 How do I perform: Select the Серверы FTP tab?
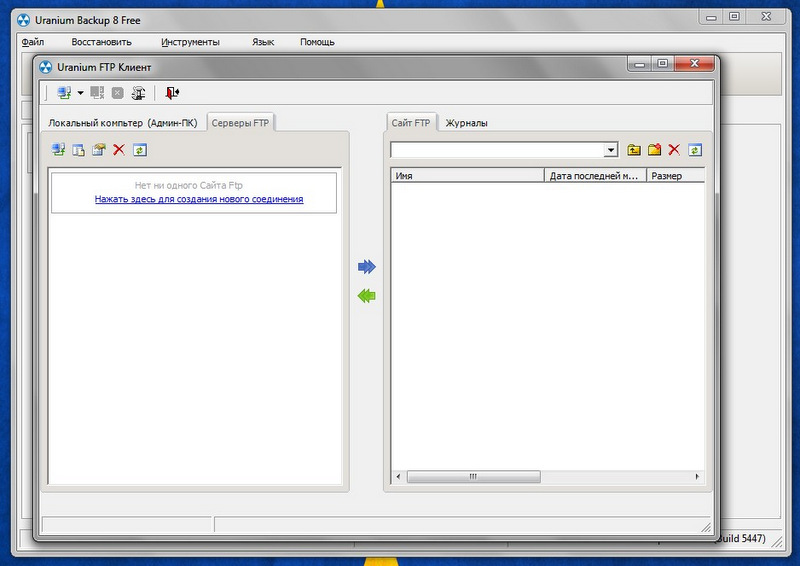pos(240,123)
